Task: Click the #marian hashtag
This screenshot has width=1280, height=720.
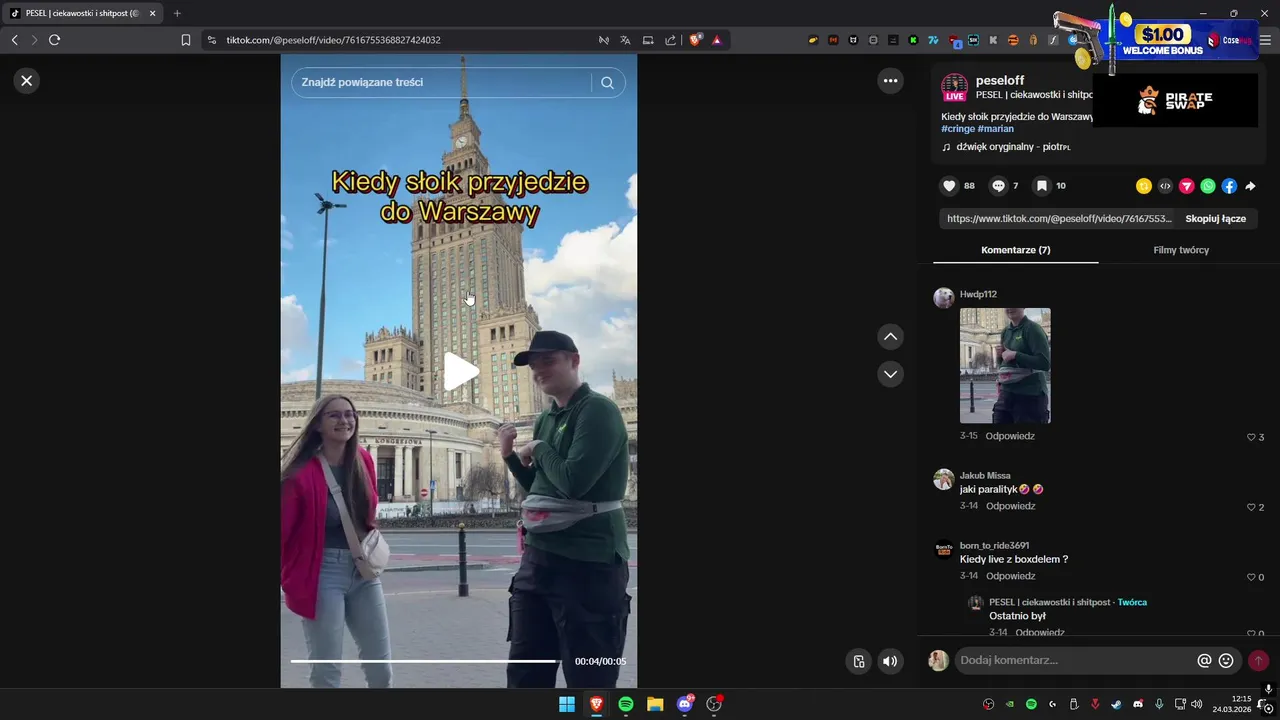Action: coord(996,129)
